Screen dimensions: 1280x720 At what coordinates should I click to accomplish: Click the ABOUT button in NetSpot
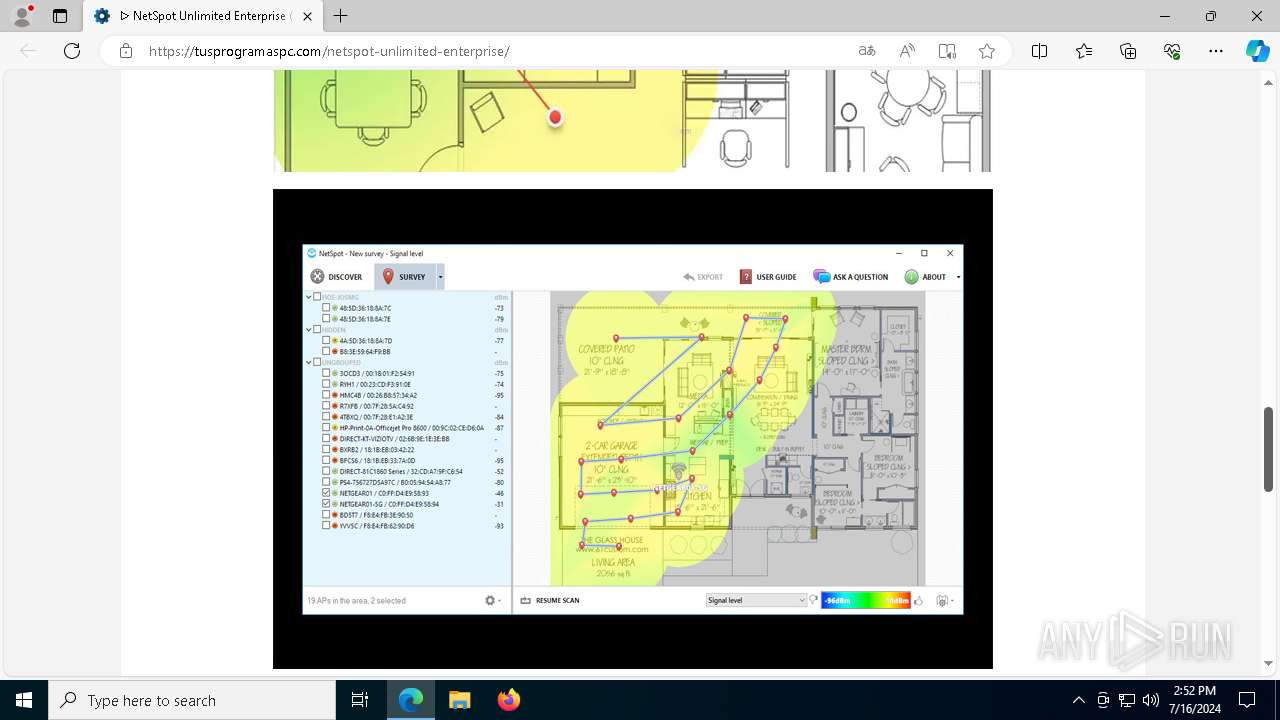tap(926, 277)
